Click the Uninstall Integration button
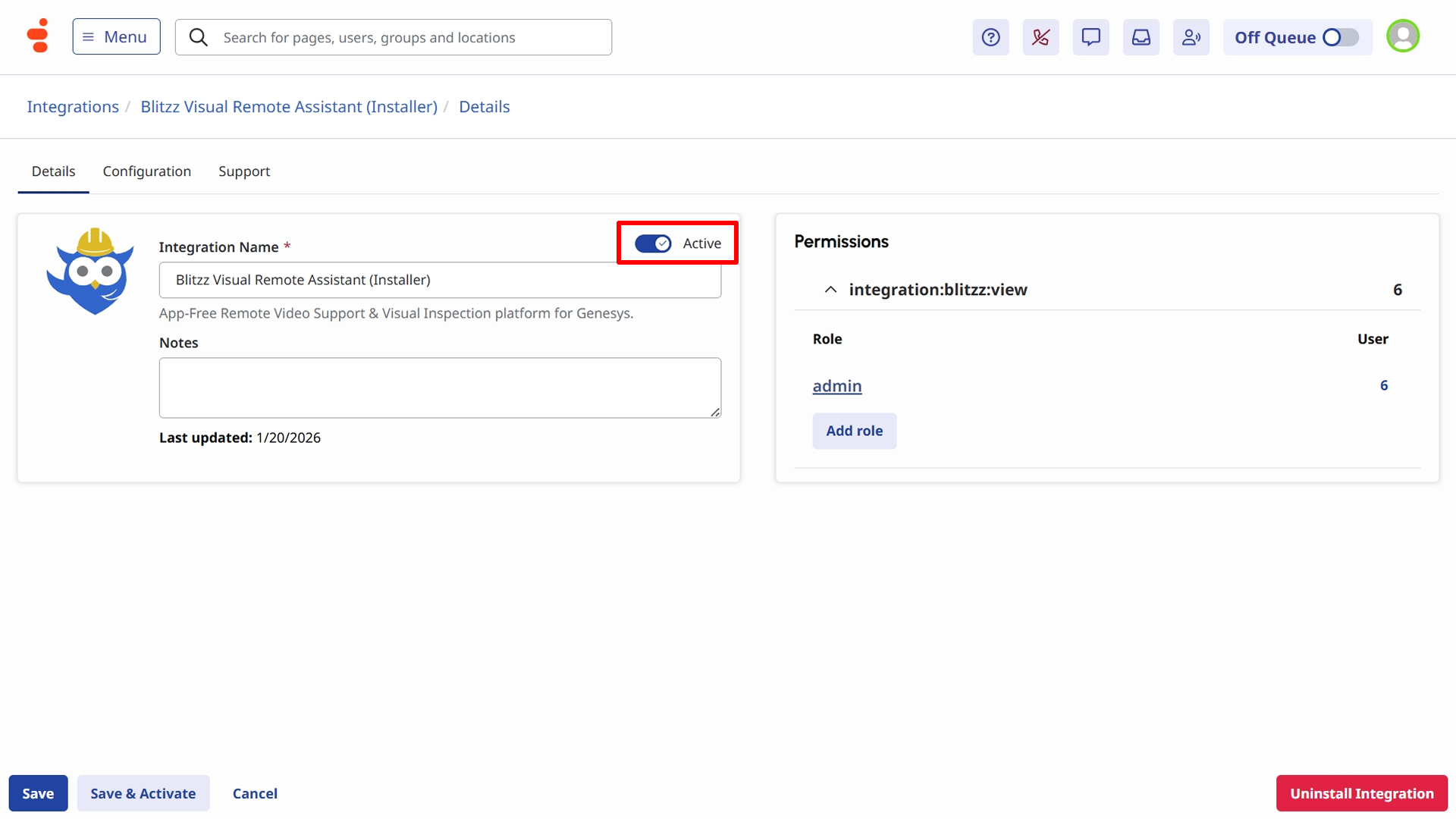The image size is (1456, 819). (x=1361, y=793)
